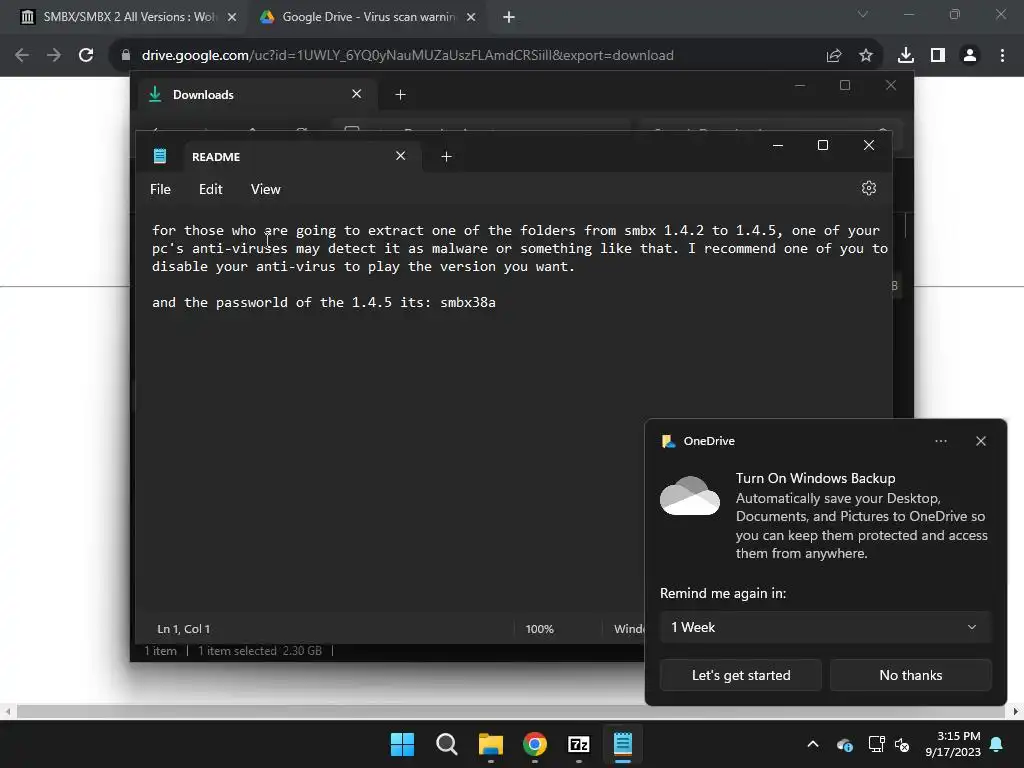Open the File menu in Notepad
Image resolution: width=1024 pixels, height=768 pixels.
point(160,189)
